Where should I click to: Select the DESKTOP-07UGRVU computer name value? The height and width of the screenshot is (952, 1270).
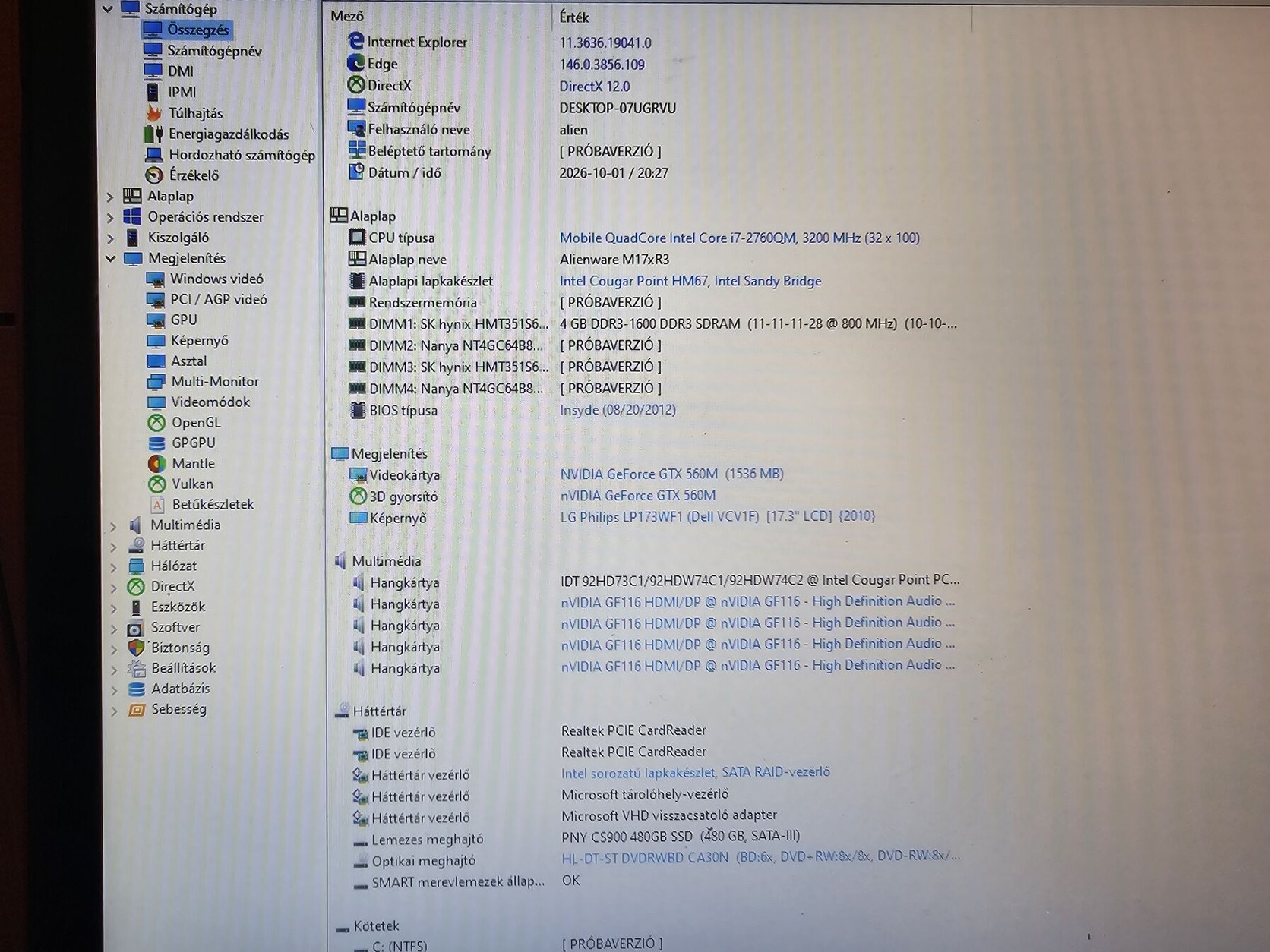tap(618, 108)
